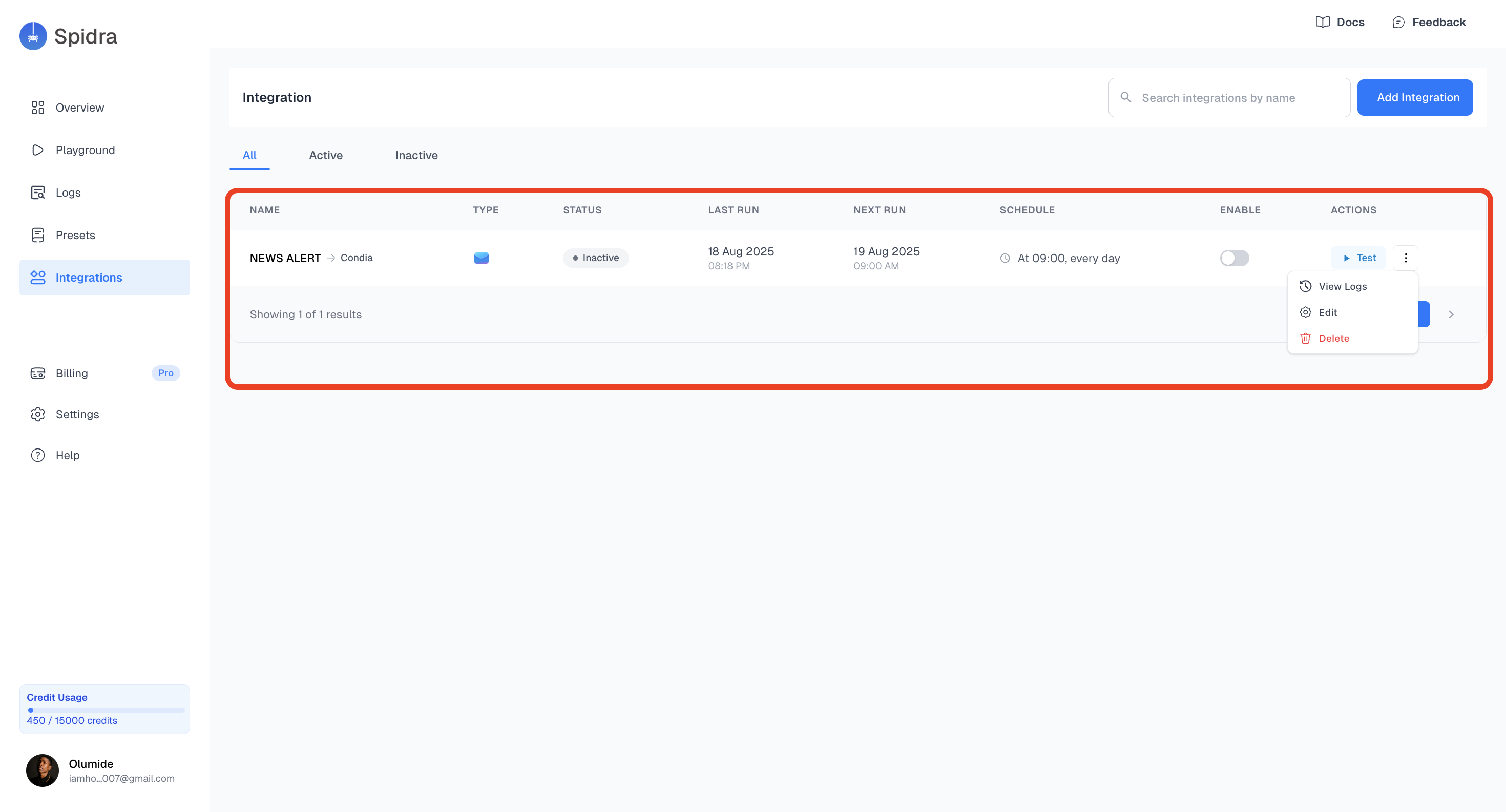Open the Logs page from the sidebar
Screen dimensions: 1506x812
(68, 193)
